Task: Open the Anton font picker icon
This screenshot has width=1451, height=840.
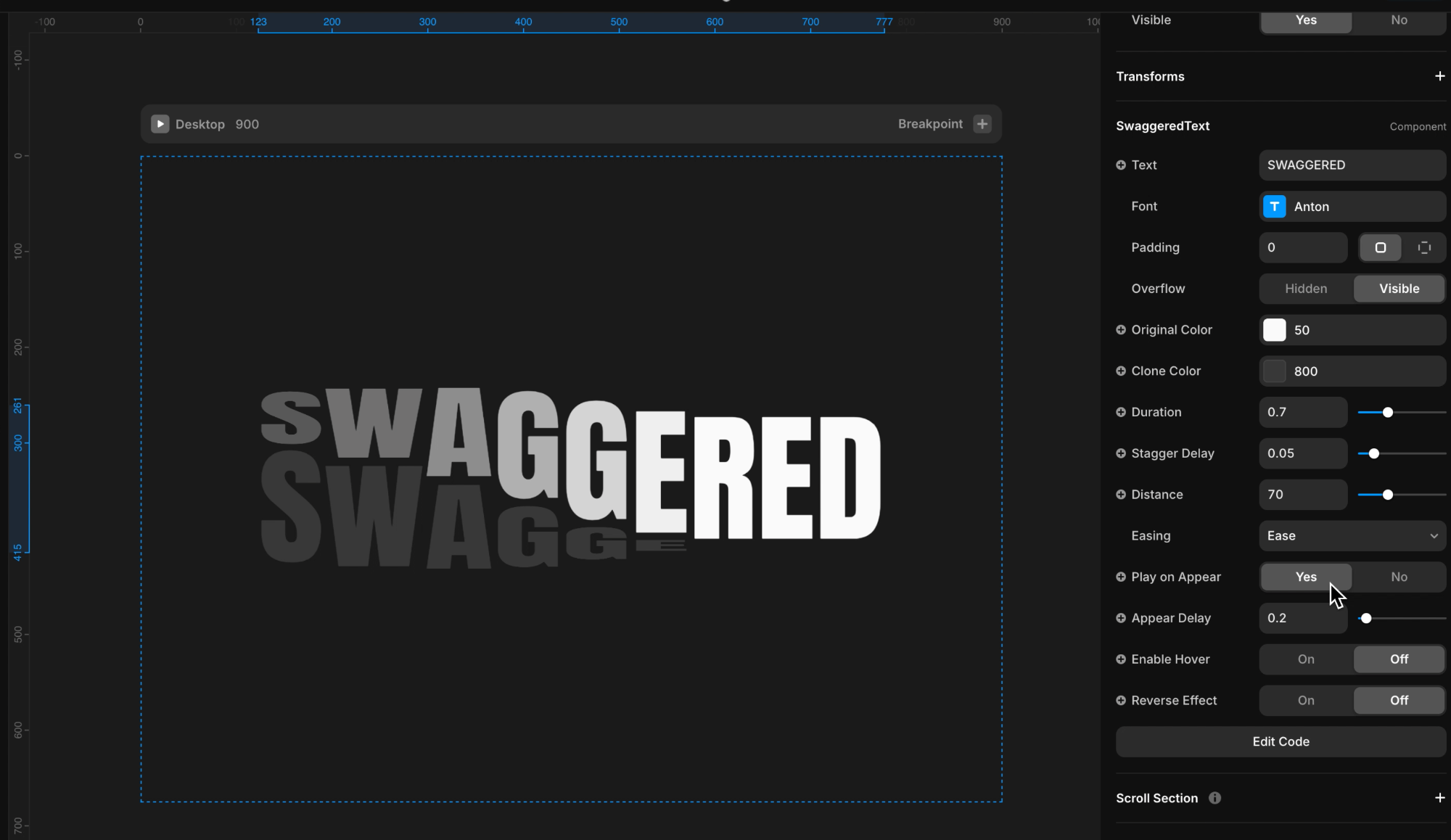Action: (1274, 207)
